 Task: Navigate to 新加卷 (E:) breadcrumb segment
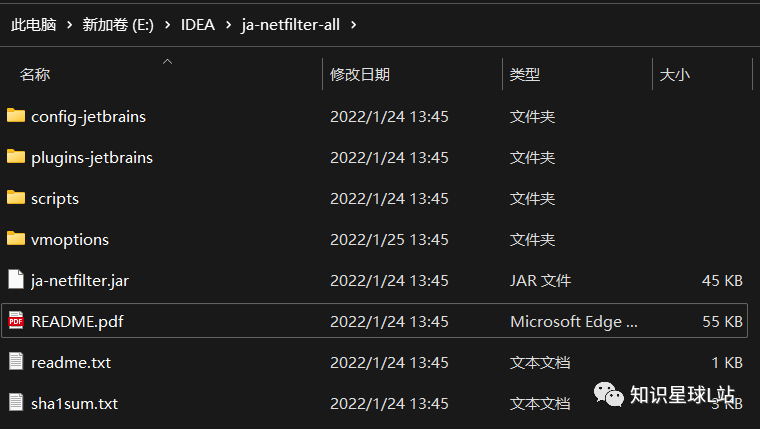click(118, 25)
